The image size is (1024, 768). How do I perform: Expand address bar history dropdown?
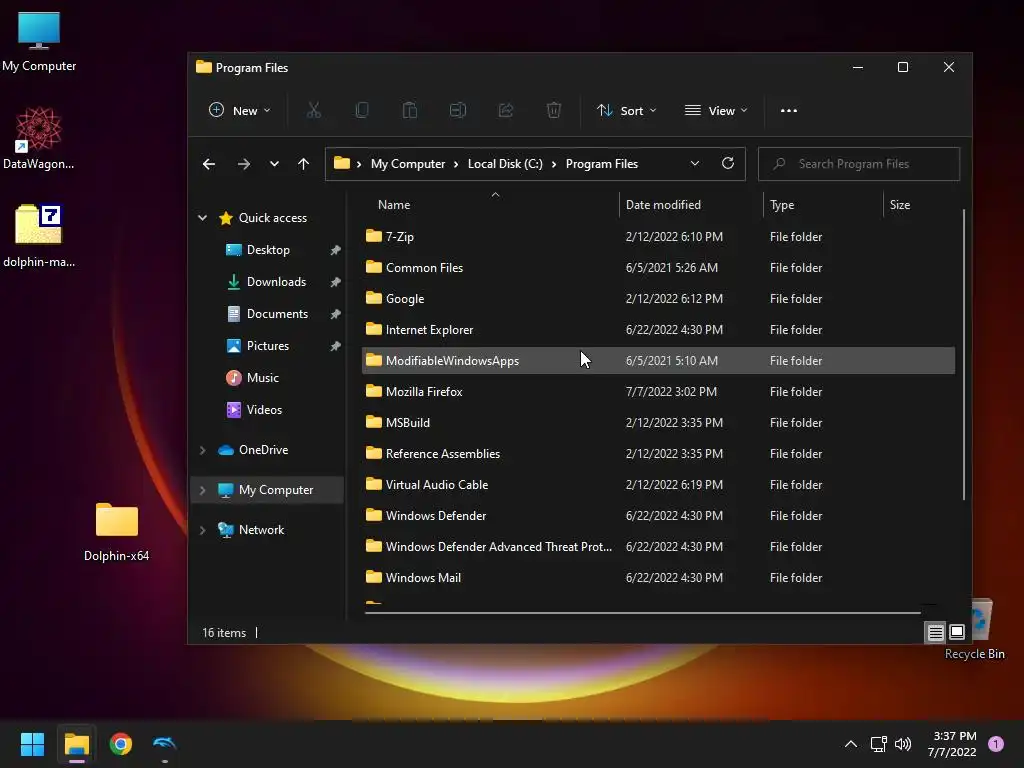[695, 163]
